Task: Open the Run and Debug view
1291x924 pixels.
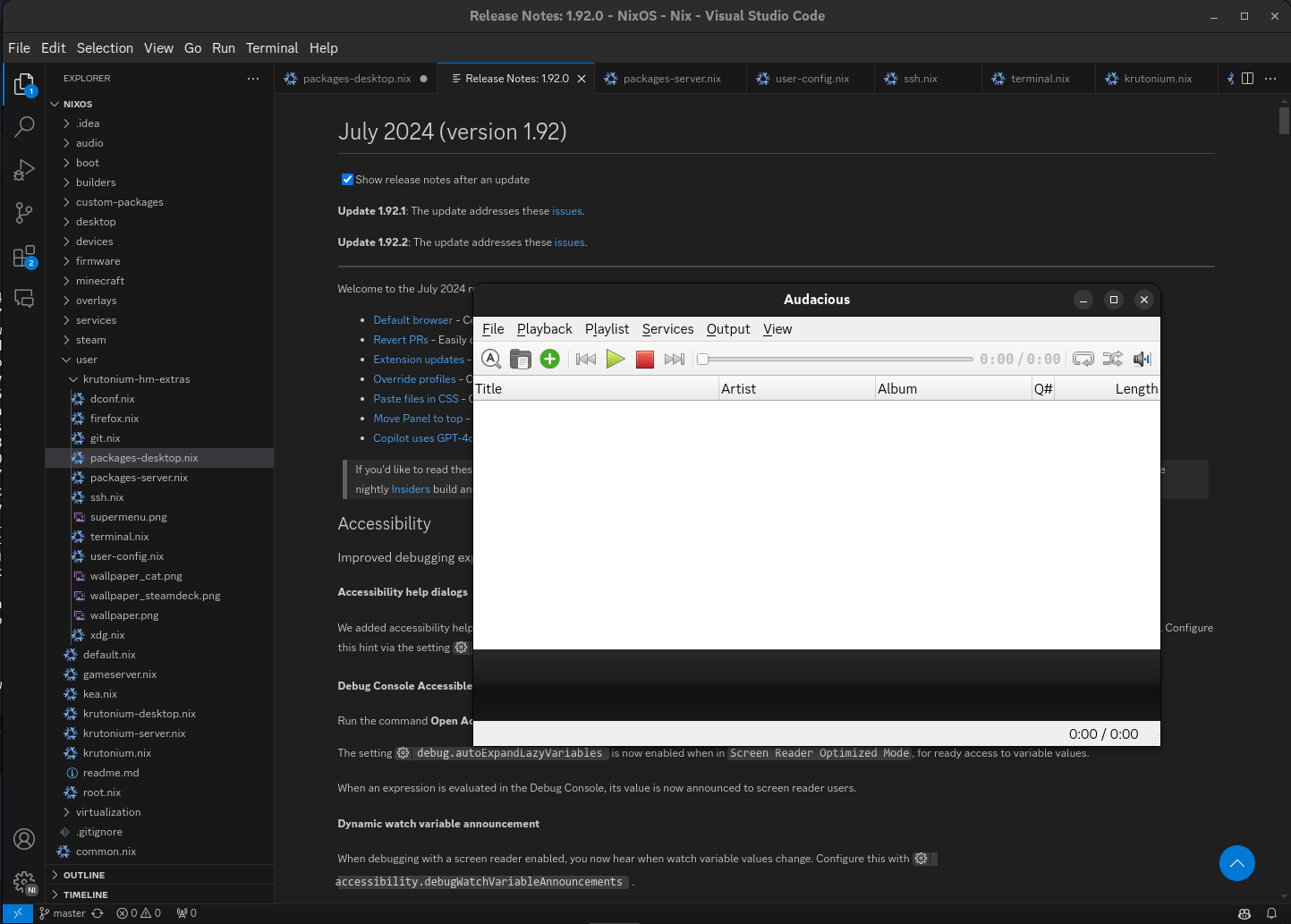Action: tap(24, 170)
